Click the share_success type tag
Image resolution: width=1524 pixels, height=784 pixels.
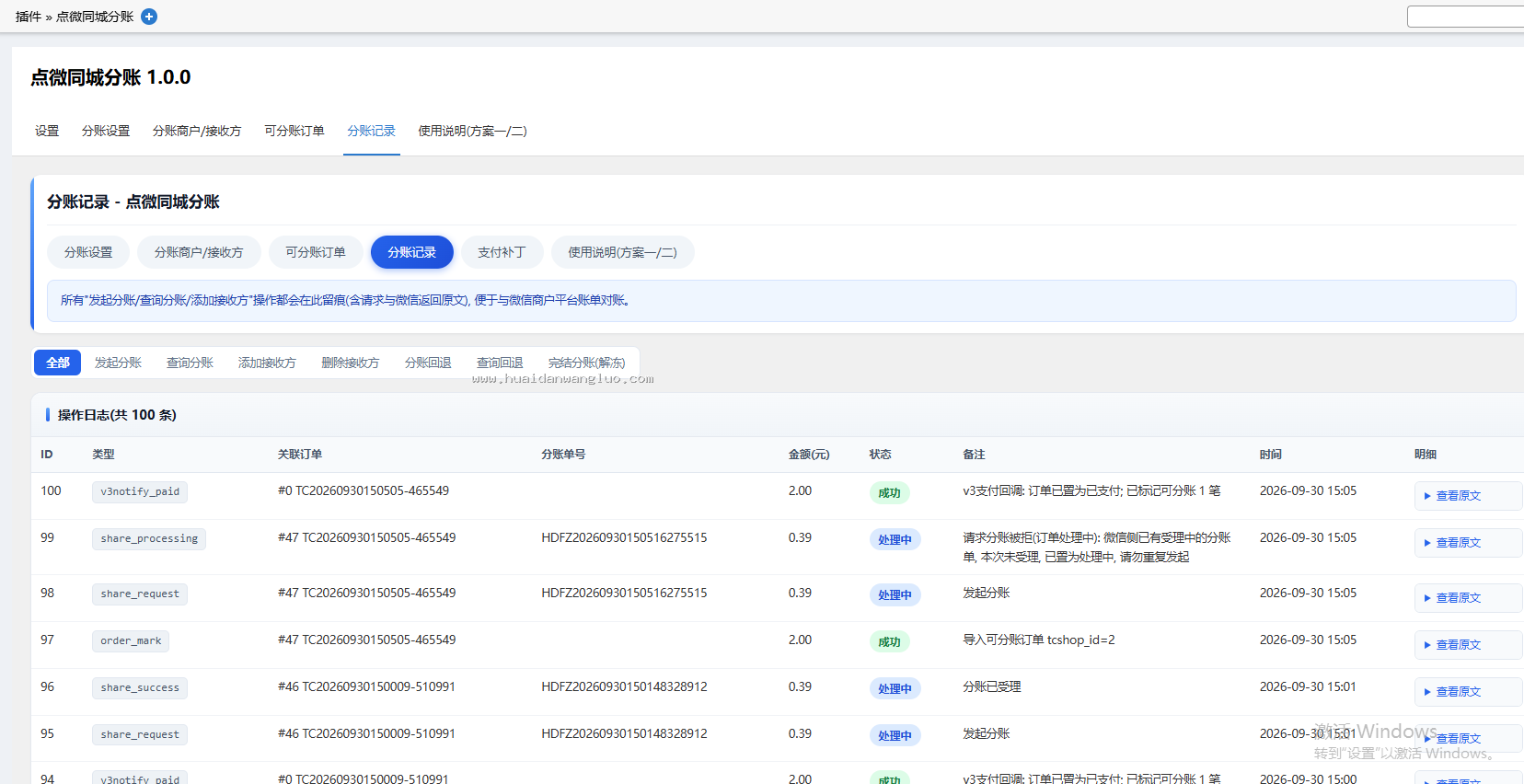140,688
